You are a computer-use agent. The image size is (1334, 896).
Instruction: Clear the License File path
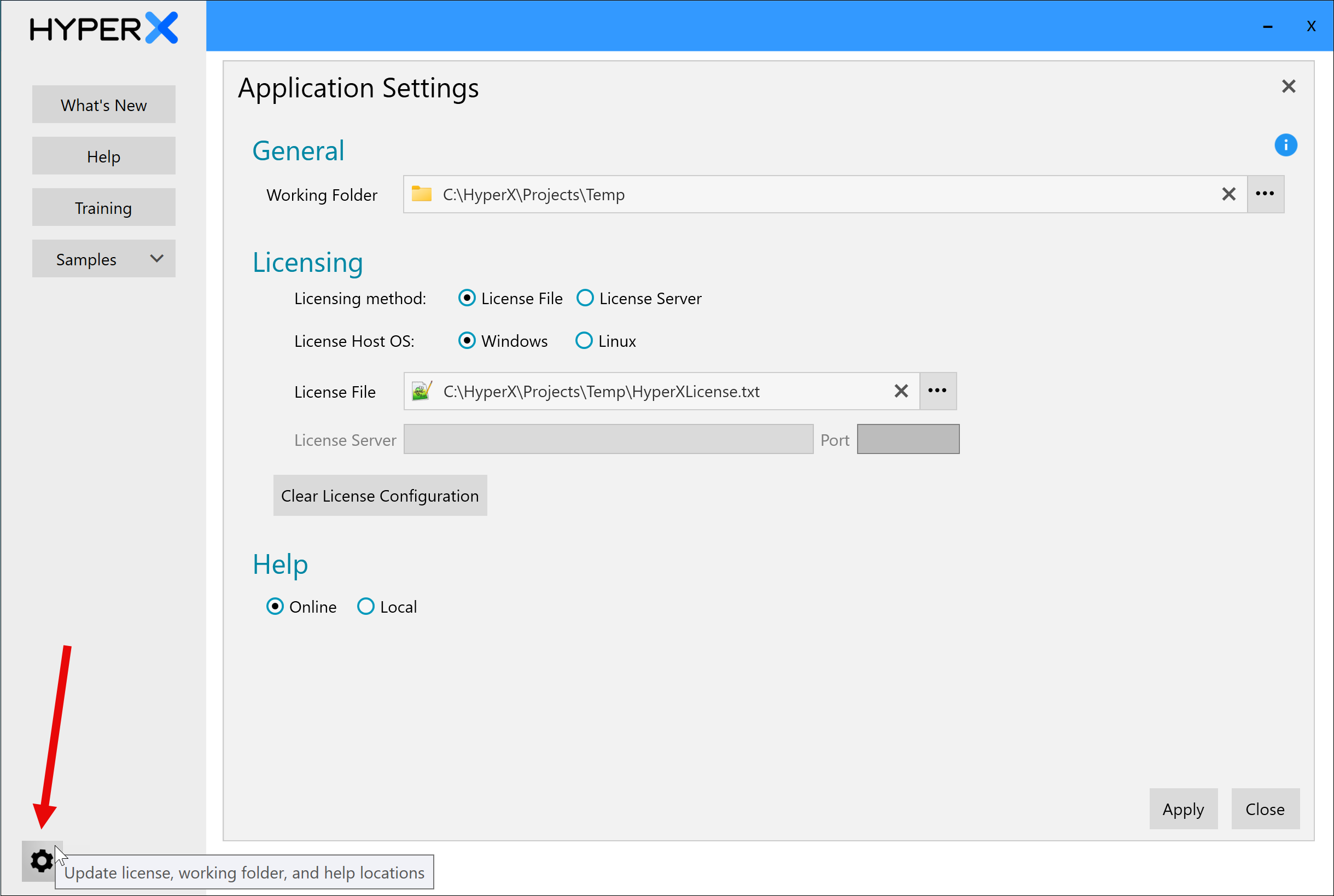coord(901,391)
